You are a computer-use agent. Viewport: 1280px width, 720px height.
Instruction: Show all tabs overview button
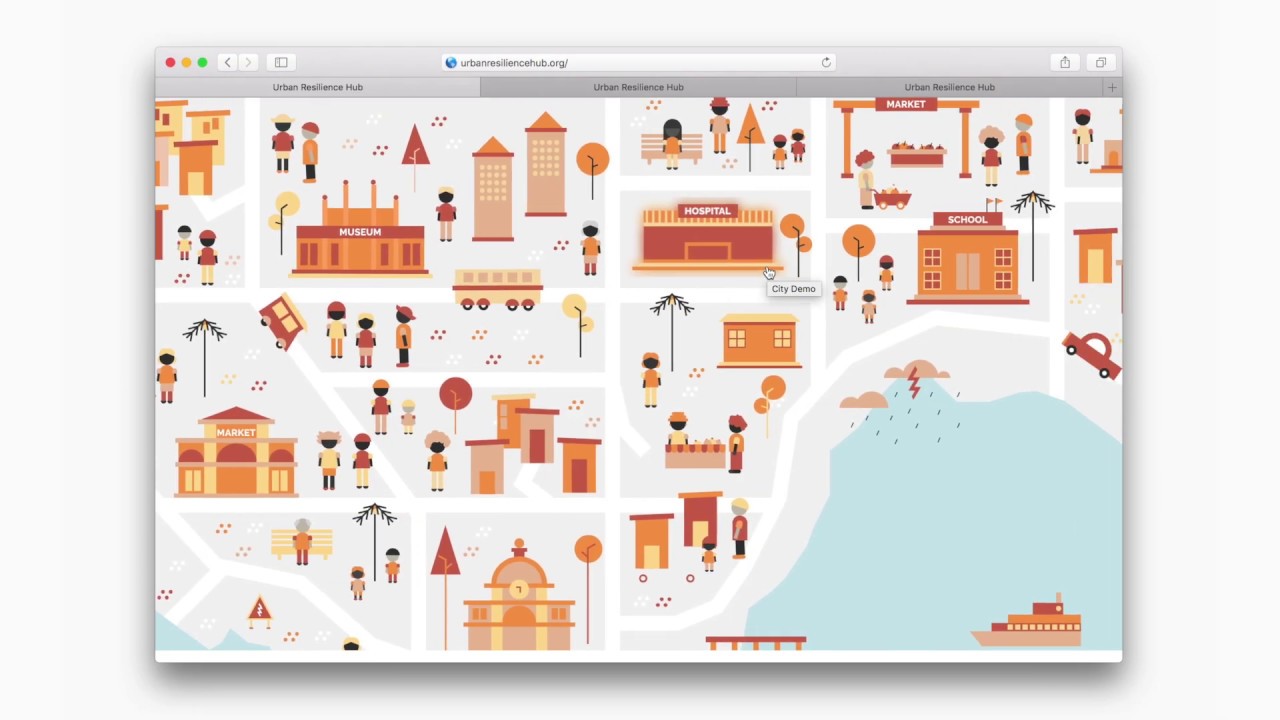pos(1101,62)
